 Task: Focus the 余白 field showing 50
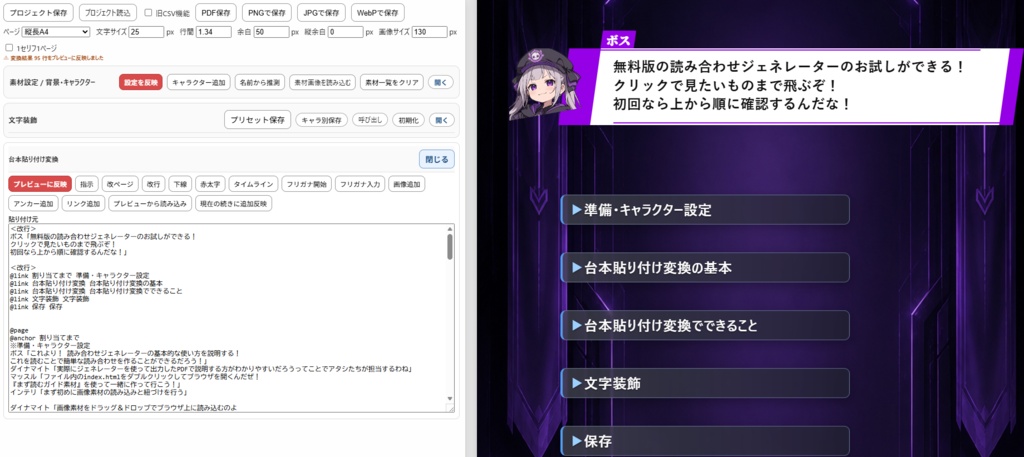click(x=271, y=31)
